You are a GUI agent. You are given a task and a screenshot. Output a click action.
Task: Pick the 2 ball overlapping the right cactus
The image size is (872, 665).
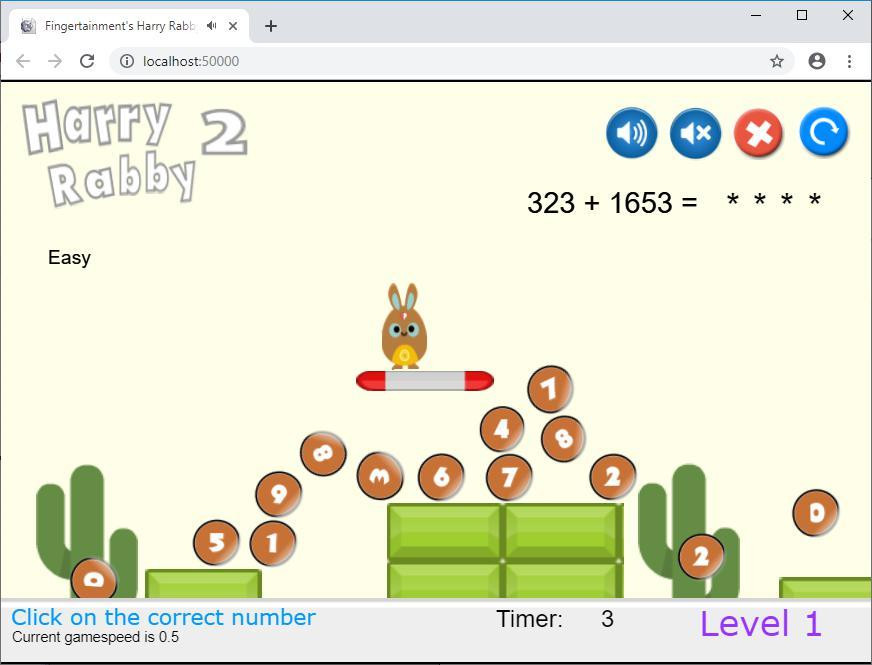pyautogui.click(x=701, y=557)
